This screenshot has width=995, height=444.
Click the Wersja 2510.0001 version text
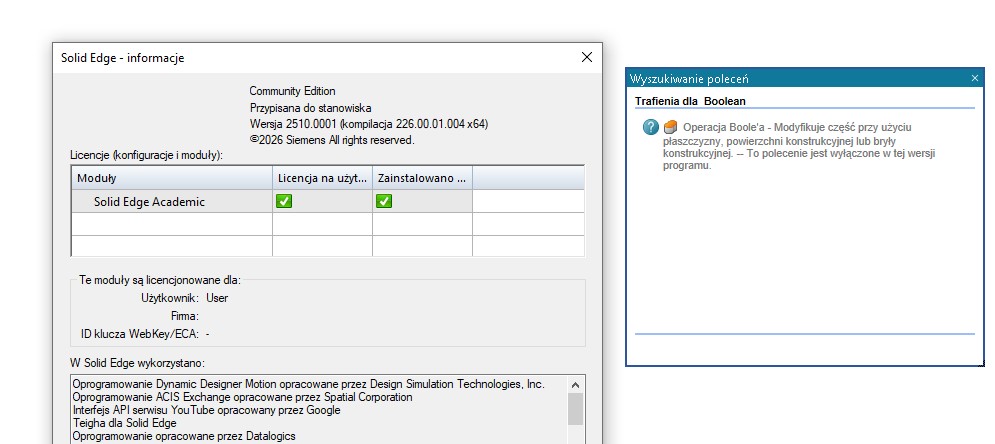coord(369,124)
